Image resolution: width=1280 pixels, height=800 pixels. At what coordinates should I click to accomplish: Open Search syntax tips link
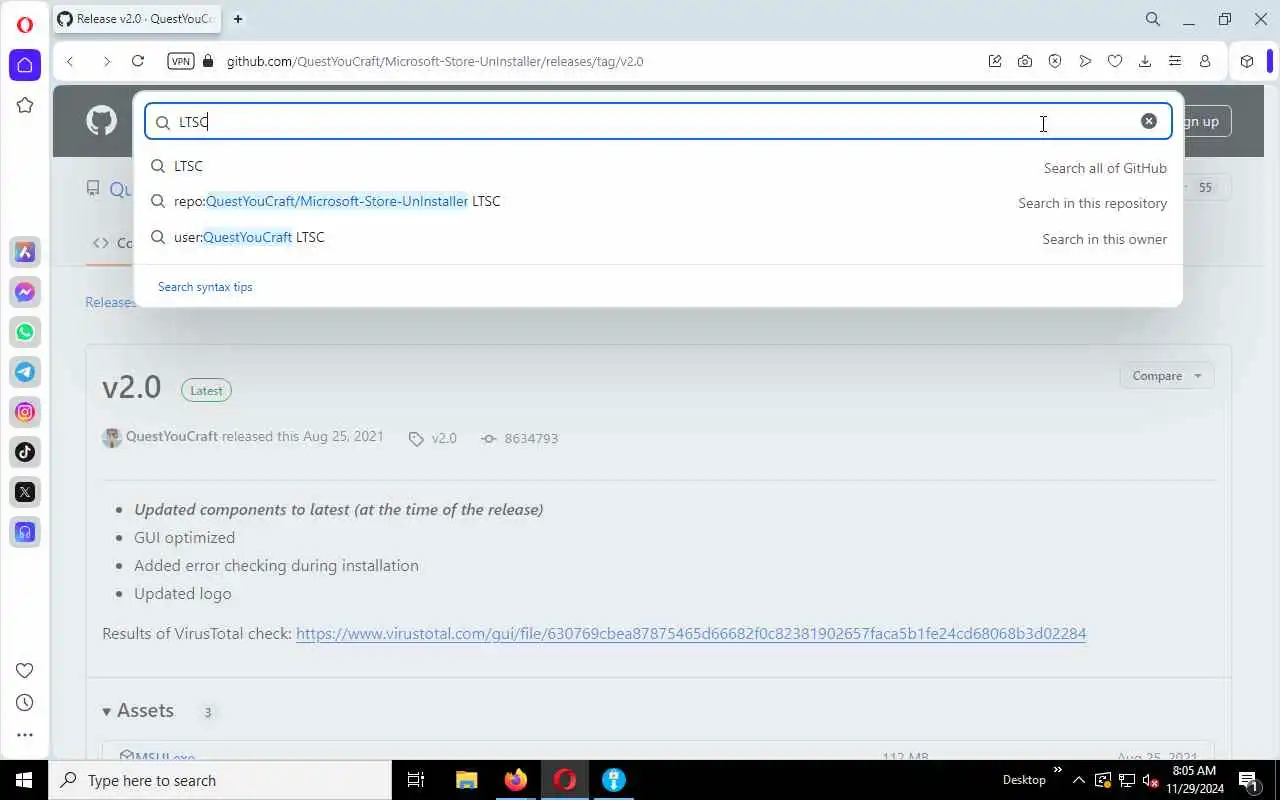pos(205,287)
